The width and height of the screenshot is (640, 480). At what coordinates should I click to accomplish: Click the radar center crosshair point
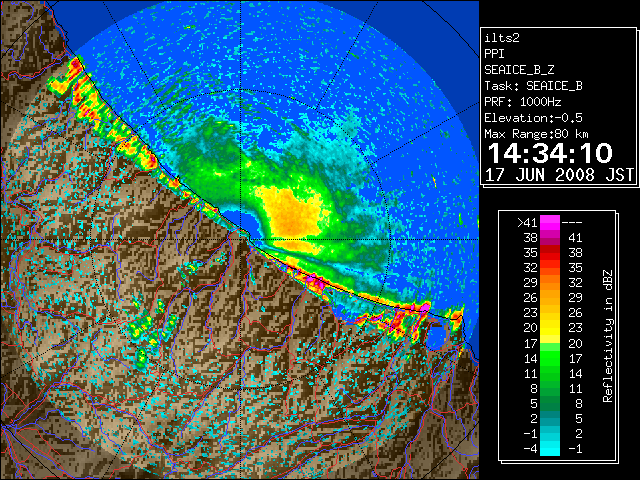click(241, 240)
